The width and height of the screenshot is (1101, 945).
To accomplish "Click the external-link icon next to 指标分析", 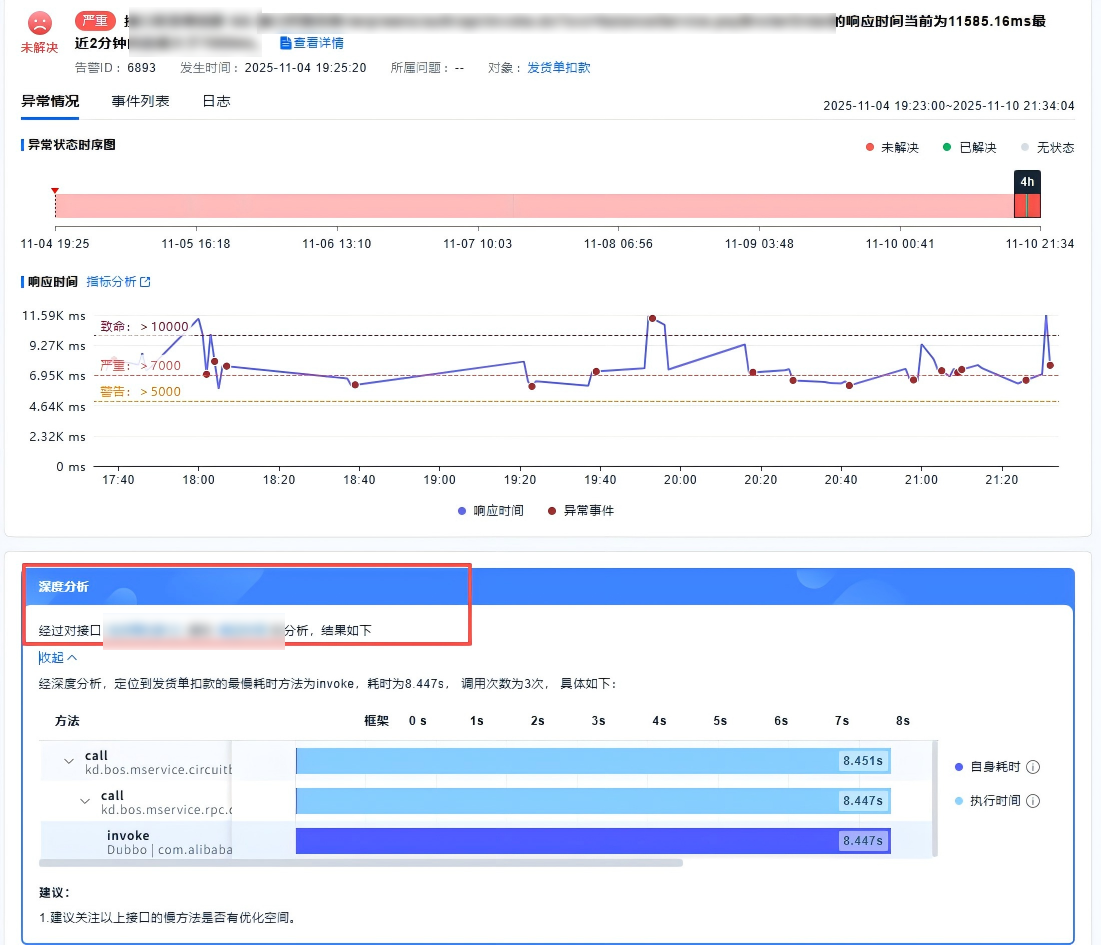I will point(145,282).
